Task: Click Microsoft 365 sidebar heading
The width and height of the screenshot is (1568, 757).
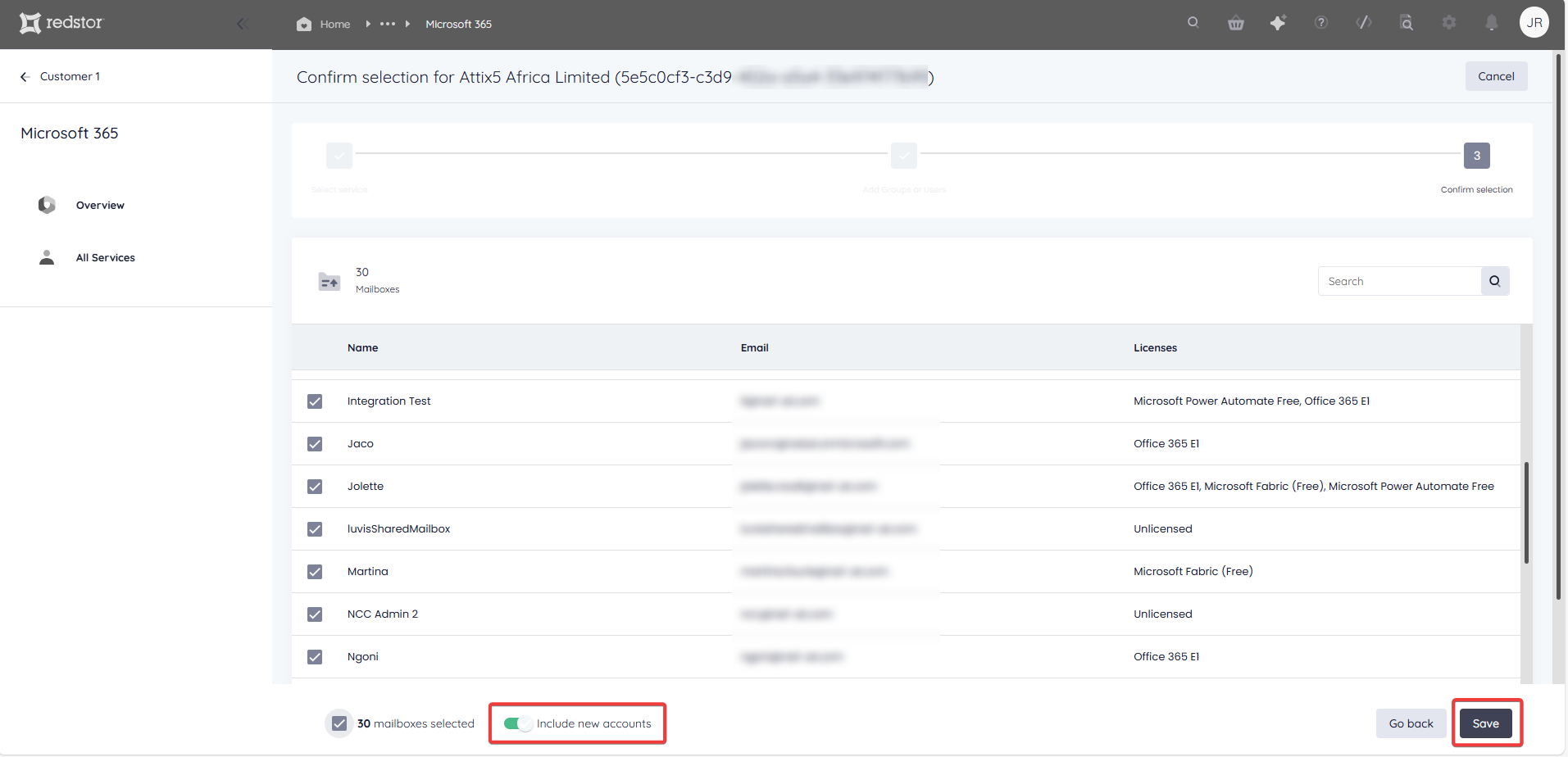Action: 70,133
